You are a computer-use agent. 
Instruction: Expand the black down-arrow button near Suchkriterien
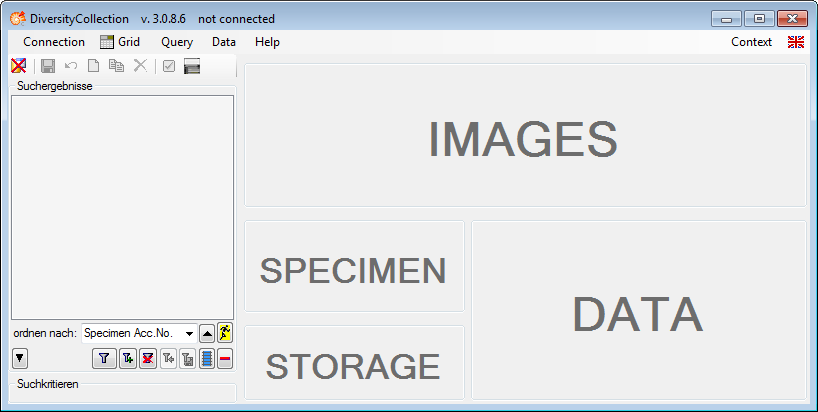point(20,357)
